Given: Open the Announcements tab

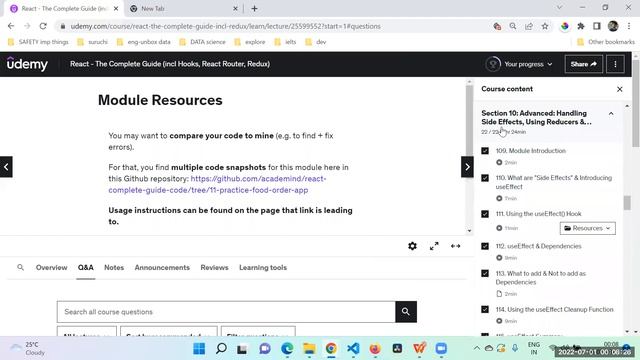Looking at the screenshot, I should point(162,267).
